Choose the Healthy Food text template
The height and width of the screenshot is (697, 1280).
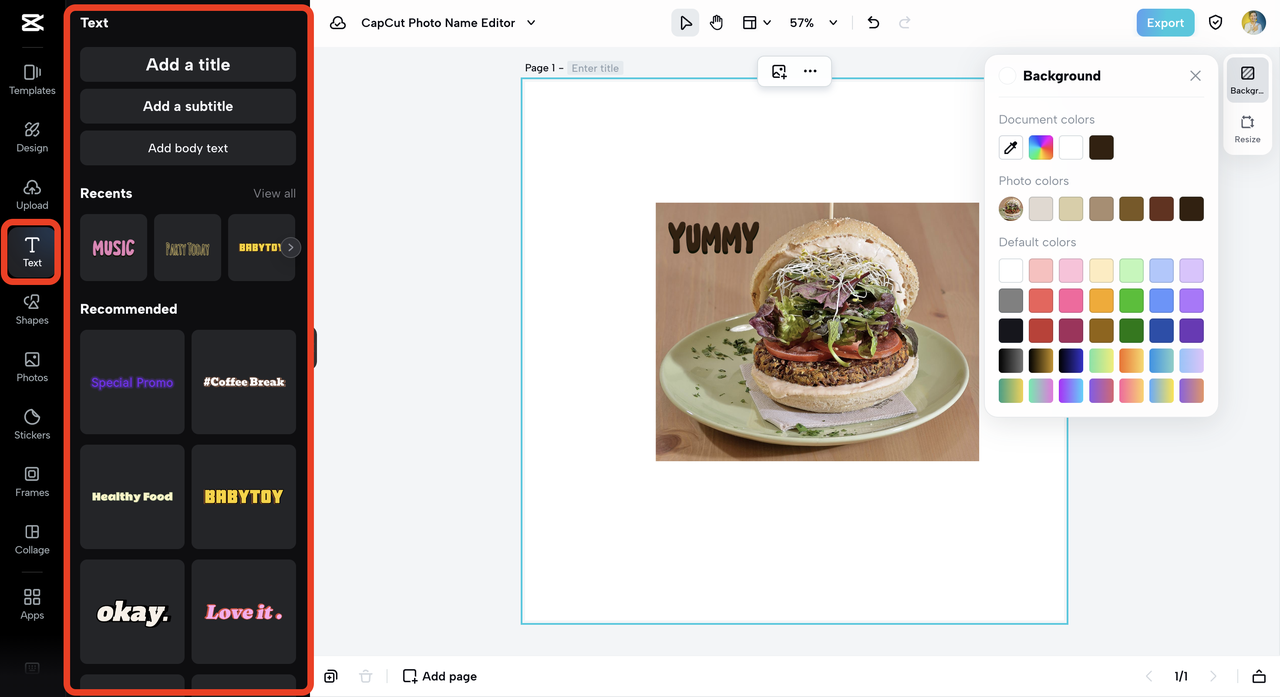pyautogui.click(x=132, y=497)
